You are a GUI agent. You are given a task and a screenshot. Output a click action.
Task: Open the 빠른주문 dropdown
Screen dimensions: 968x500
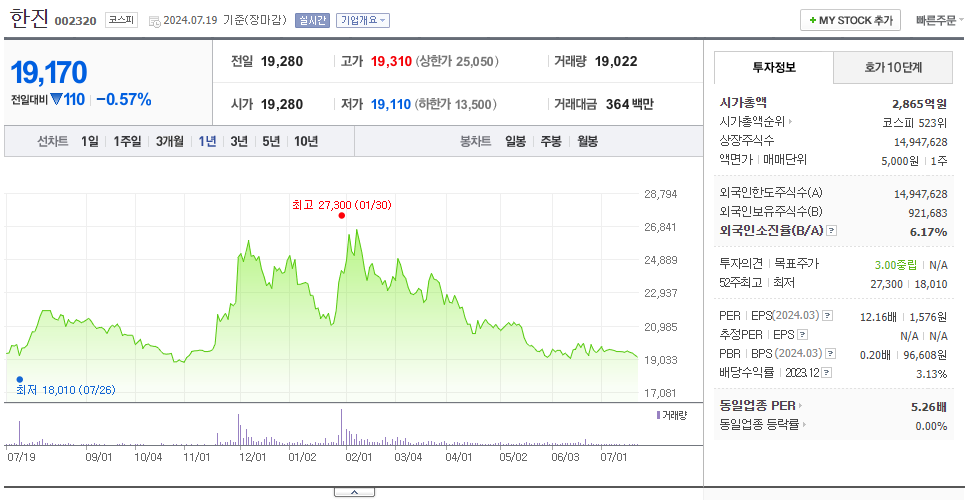940,20
